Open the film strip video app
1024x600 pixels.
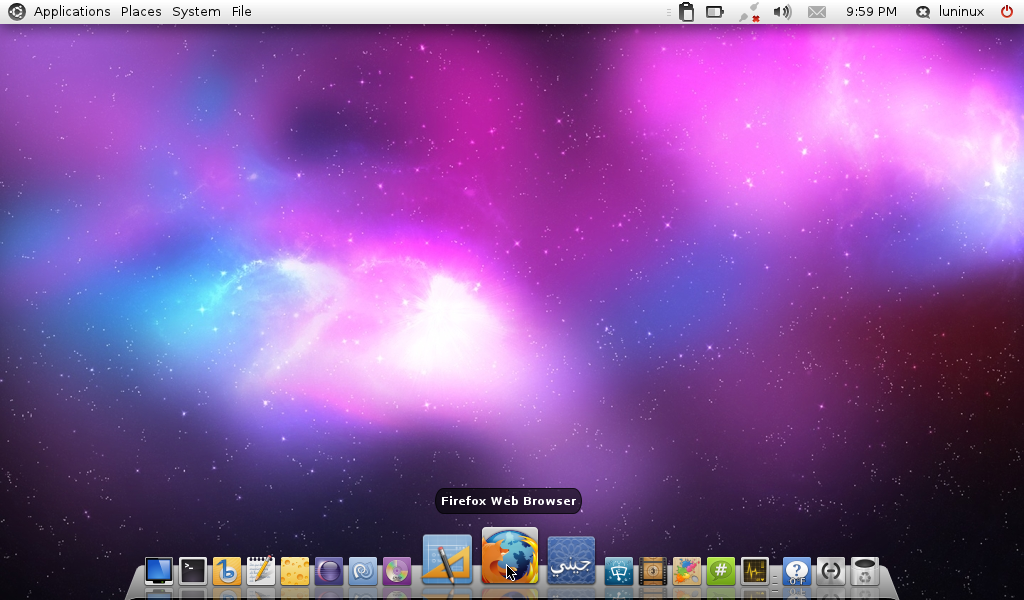pos(653,571)
